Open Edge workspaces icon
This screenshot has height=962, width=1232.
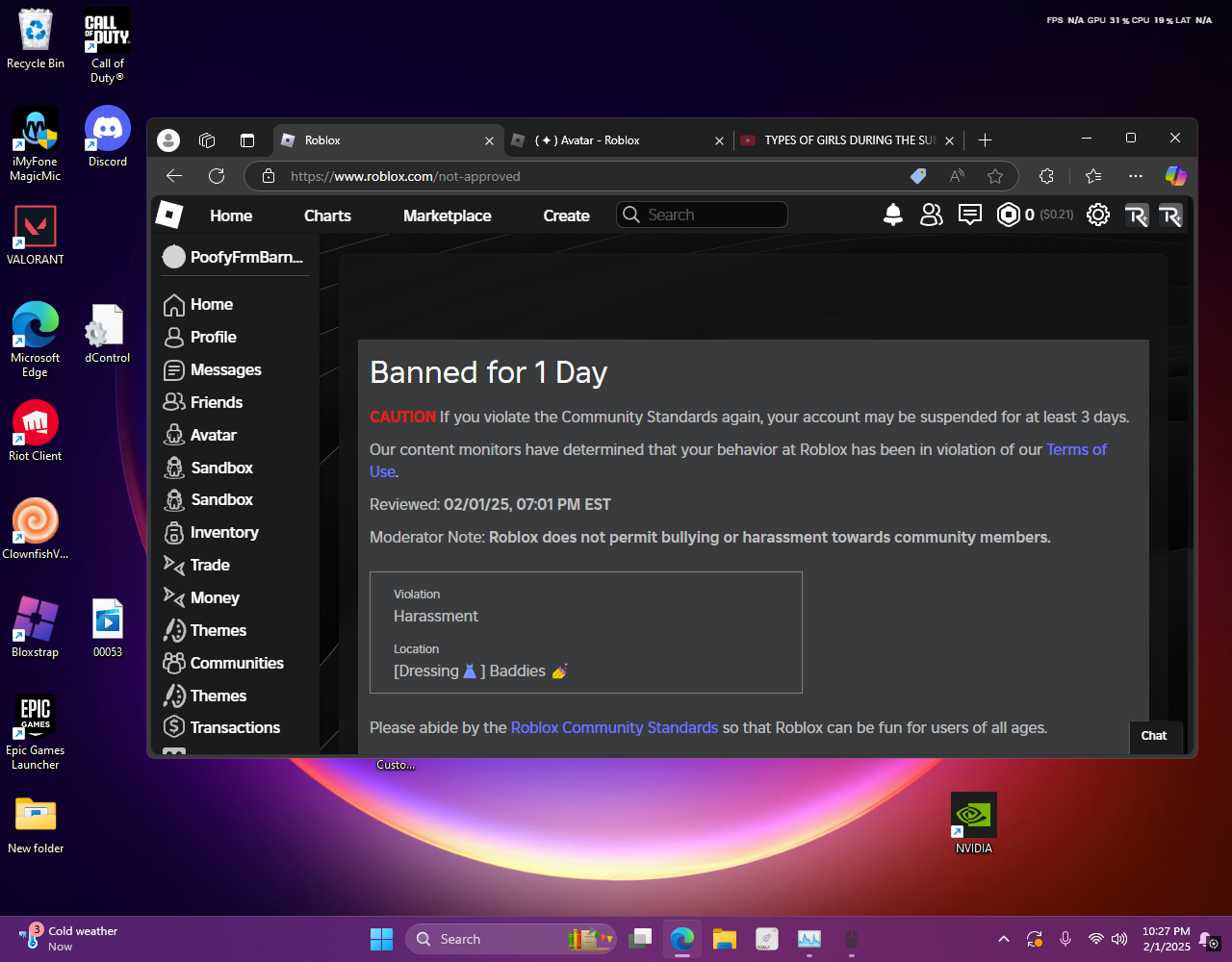pyautogui.click(x=207, y=140)
